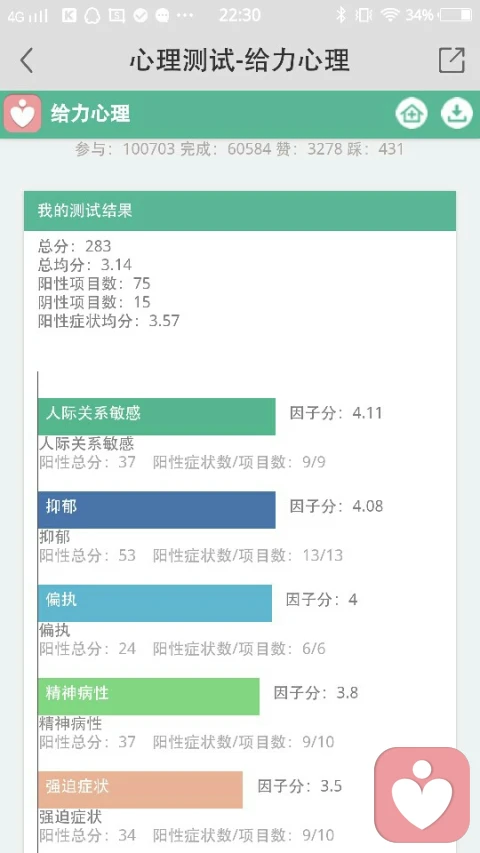The width and height of the screenshot is (480, 853).
Task: Tap the 因子分: 4.11 score label
Action: 336,413
